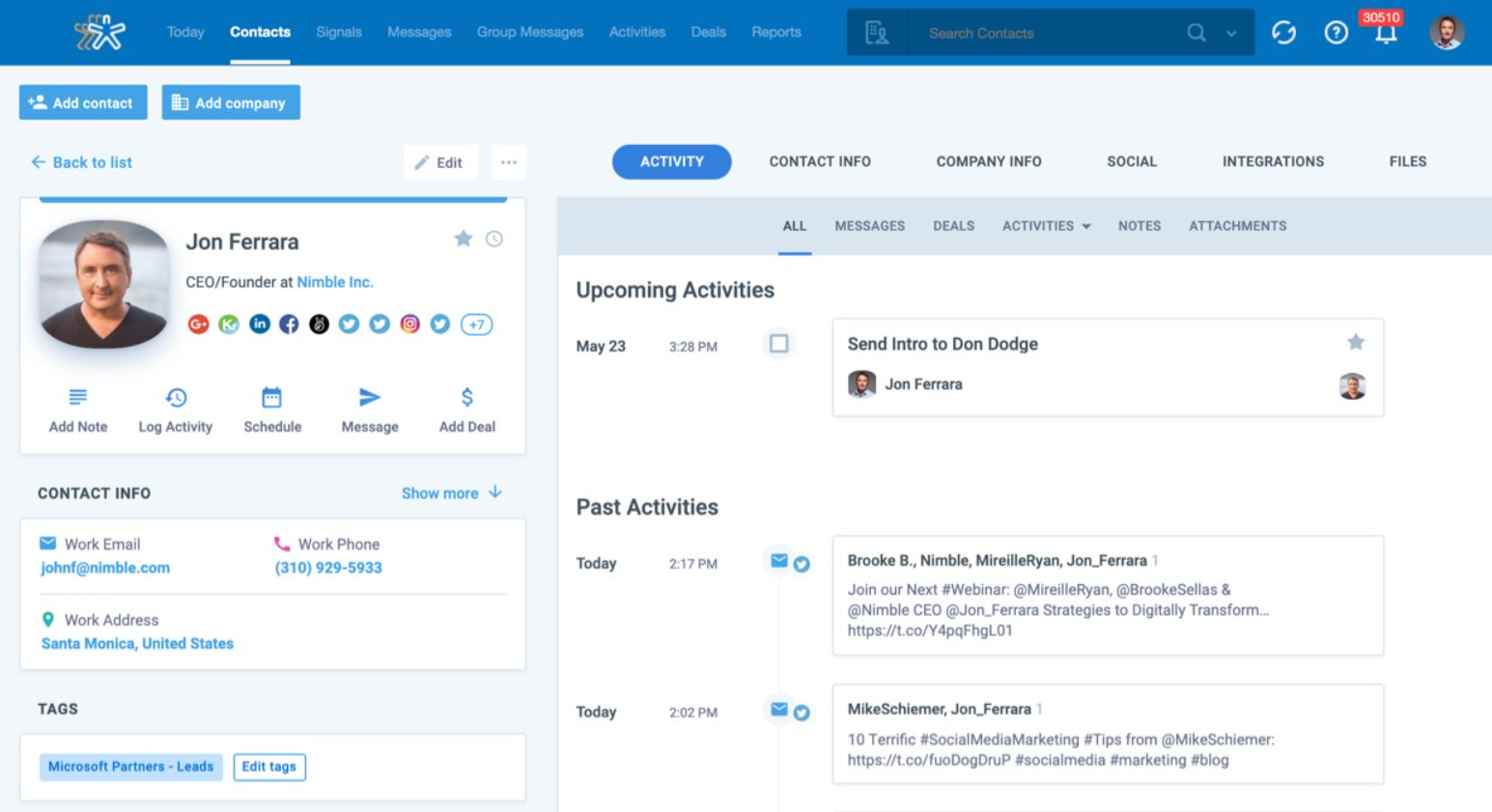
Task: Go Back to list
Action: click(x=81, y=162)
